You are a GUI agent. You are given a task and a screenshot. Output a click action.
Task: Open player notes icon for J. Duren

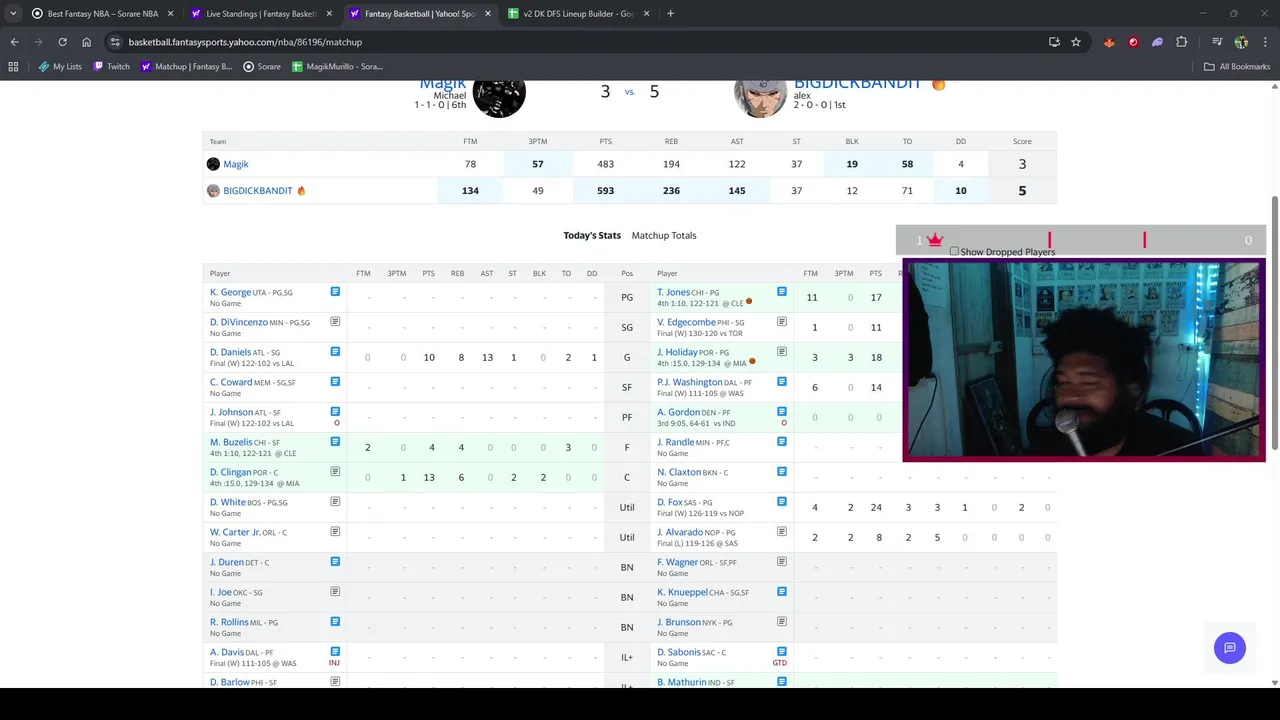[335, 562]
